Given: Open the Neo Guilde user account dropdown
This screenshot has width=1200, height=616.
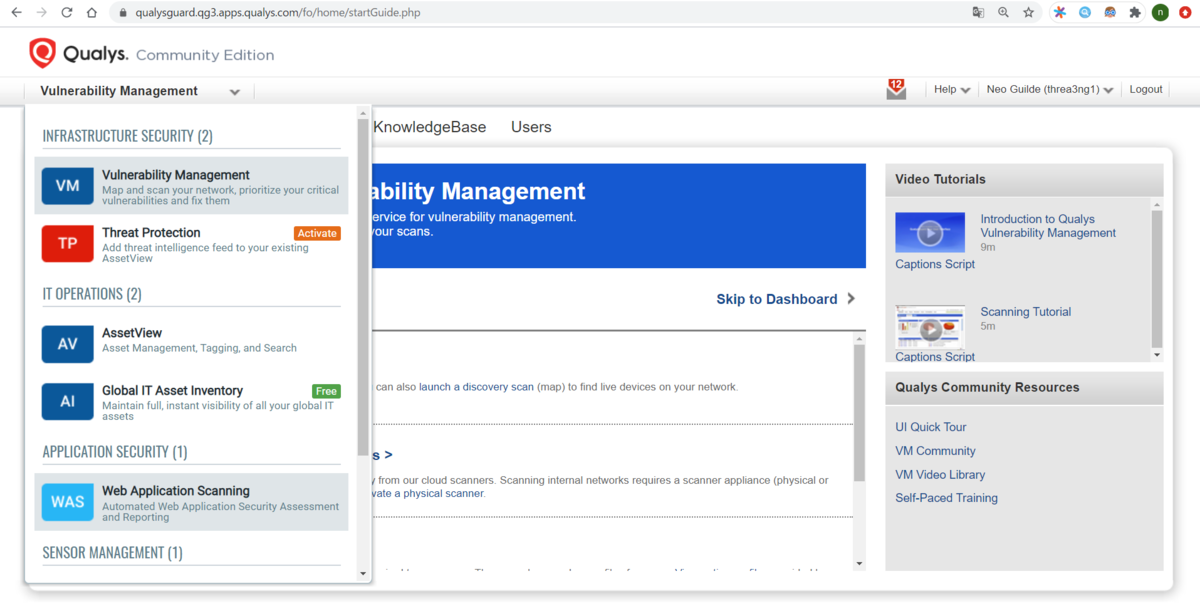Looking at the screenshot, I should 1050,89.
